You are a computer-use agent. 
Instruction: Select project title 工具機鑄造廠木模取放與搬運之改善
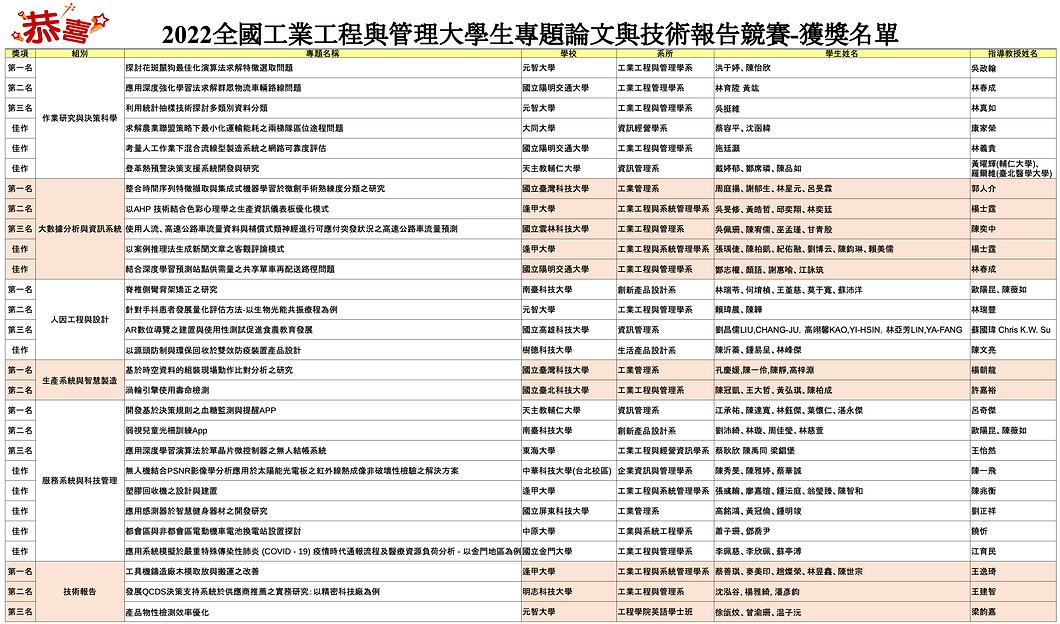pos(192,571)
